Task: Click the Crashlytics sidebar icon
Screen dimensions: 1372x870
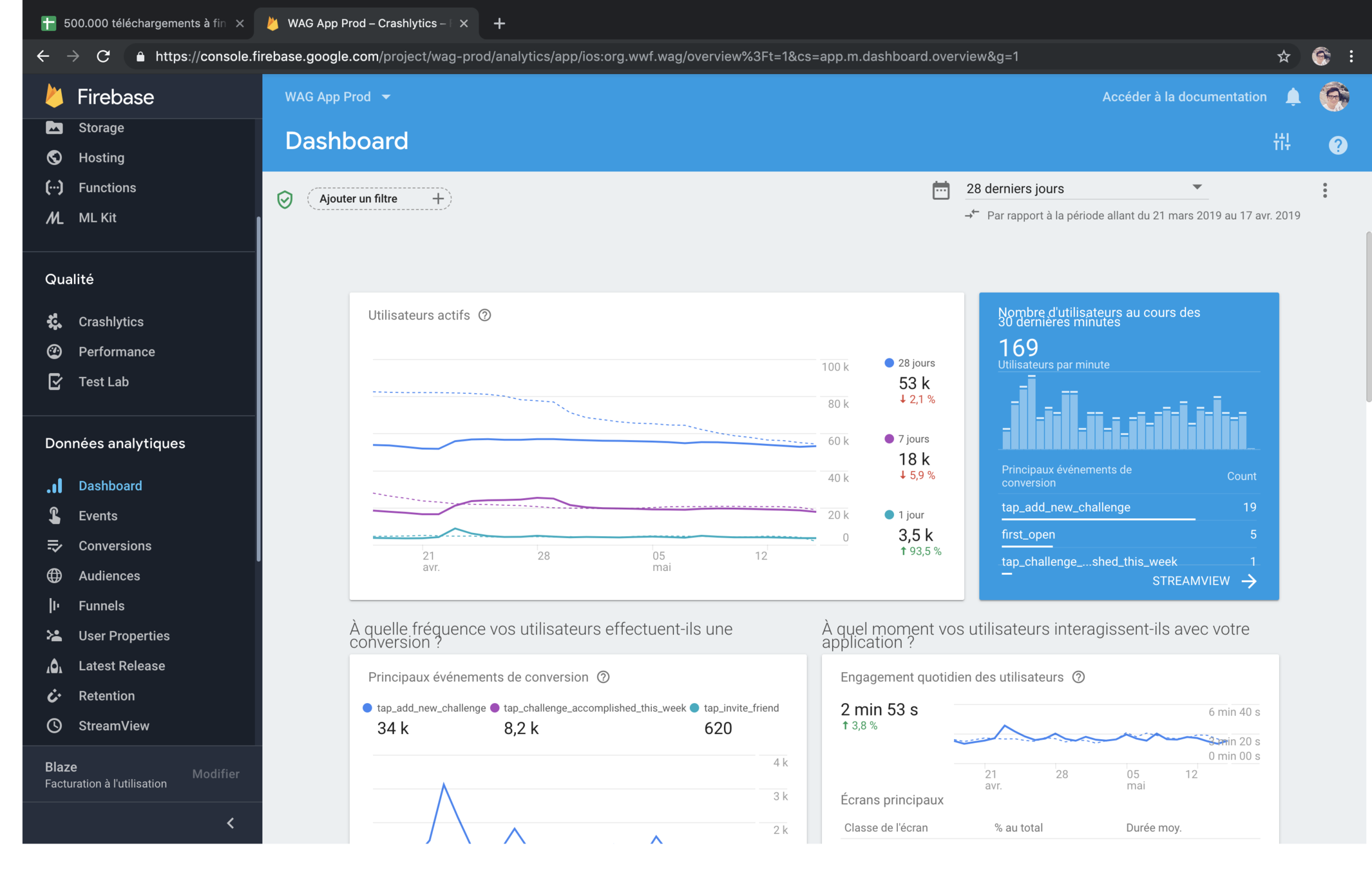Action: [55, 322]
